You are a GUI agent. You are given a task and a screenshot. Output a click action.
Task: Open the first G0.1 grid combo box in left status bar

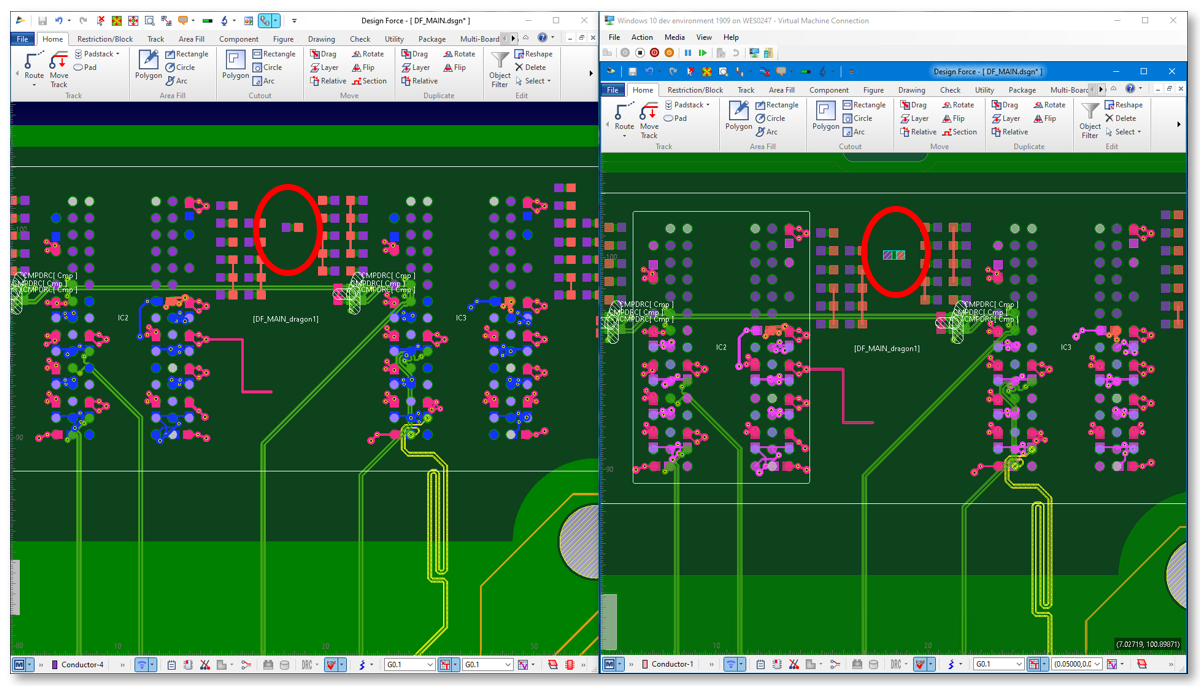(409, 664)
